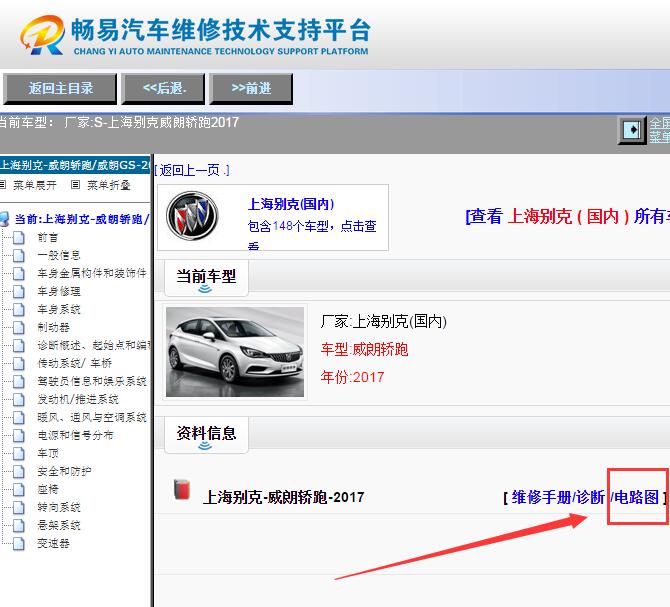Click page icon next to 传动系统/车桥
The height and width of the screenshot is (607, 670).
pos(18,364)
